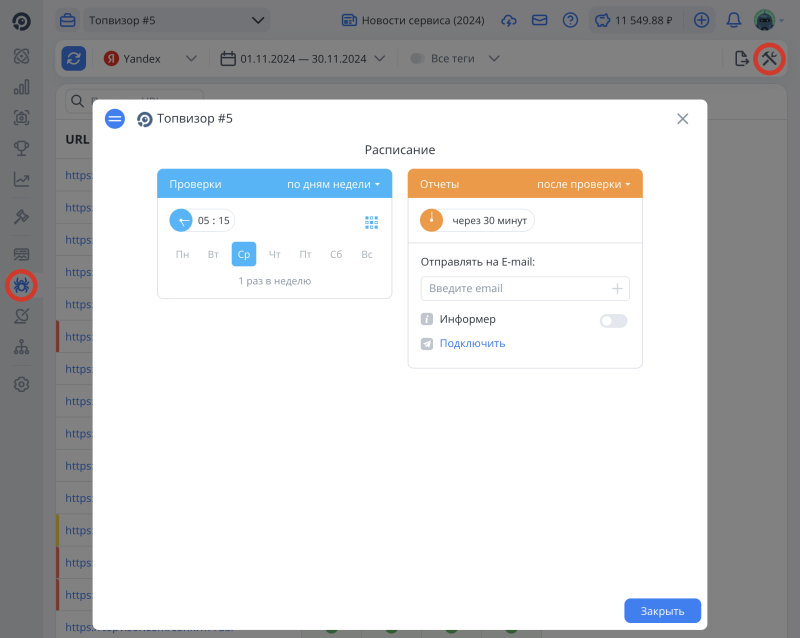
Task: Expand the по дням недели dropdown
Action: [333, 185]
